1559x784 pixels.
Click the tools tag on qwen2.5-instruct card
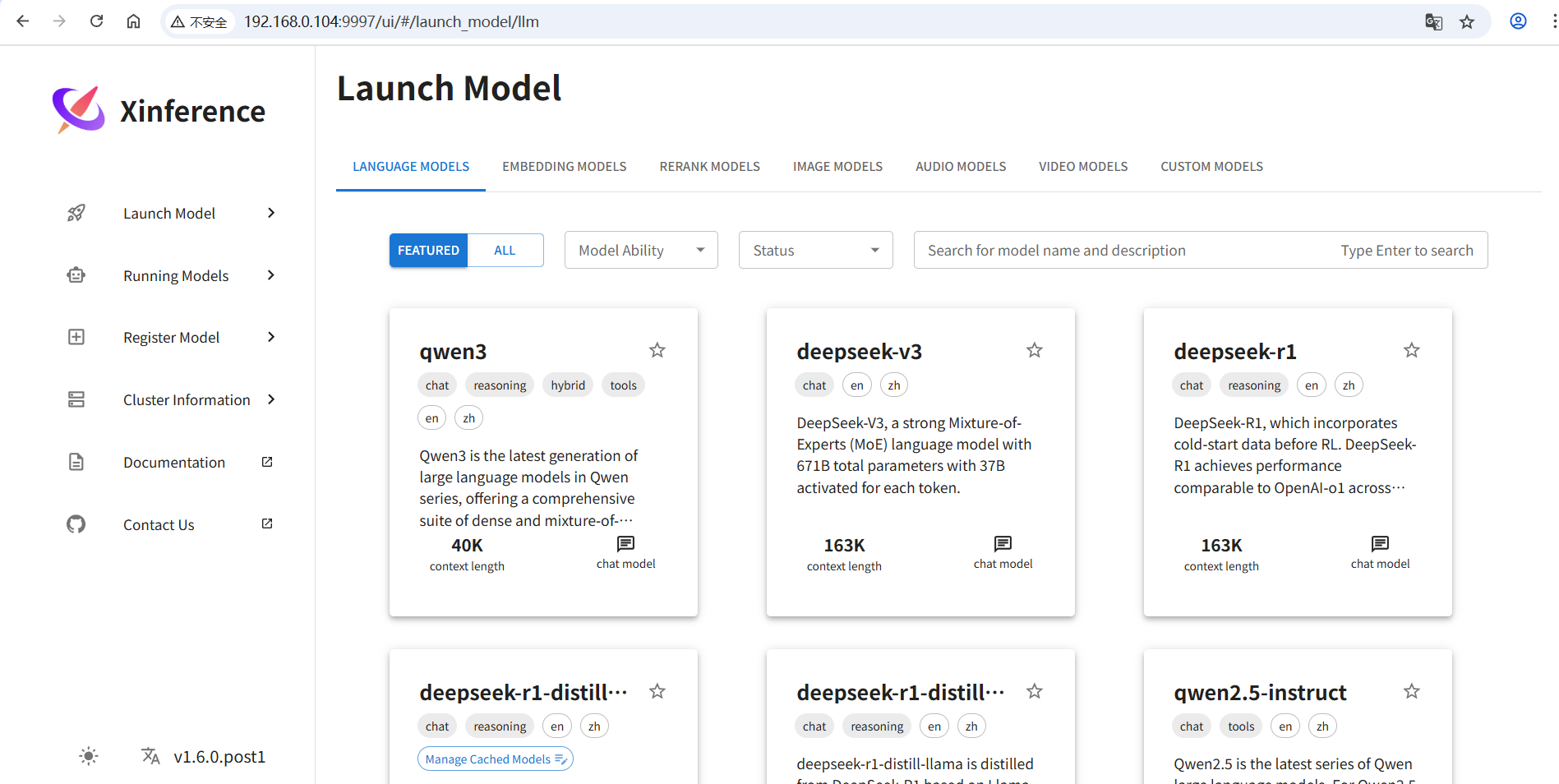pos(1241,726)
